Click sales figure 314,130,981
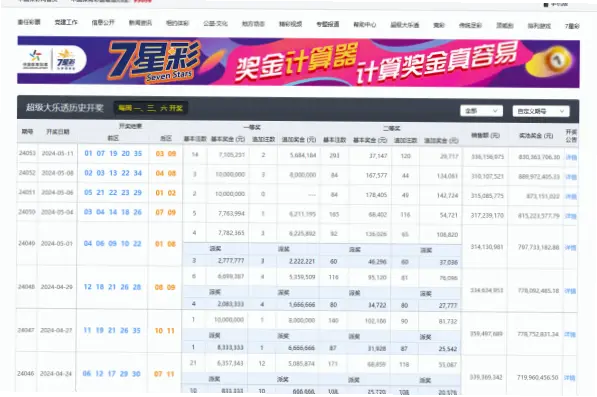The image size is (597, 397). (x=487, y=247)
